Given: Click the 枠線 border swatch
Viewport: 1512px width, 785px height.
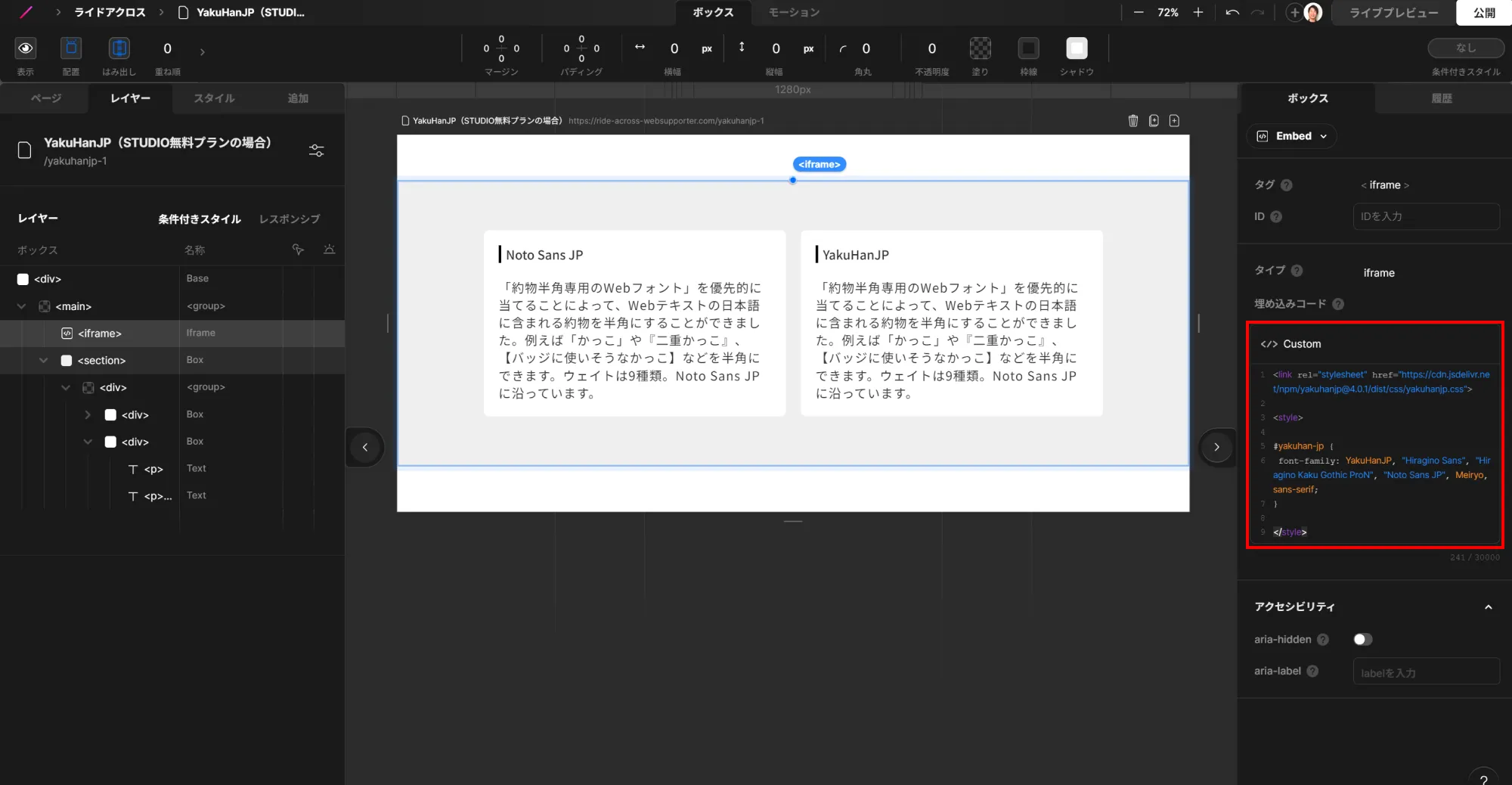Looking at the screenshot, I should coord(1029,48).
